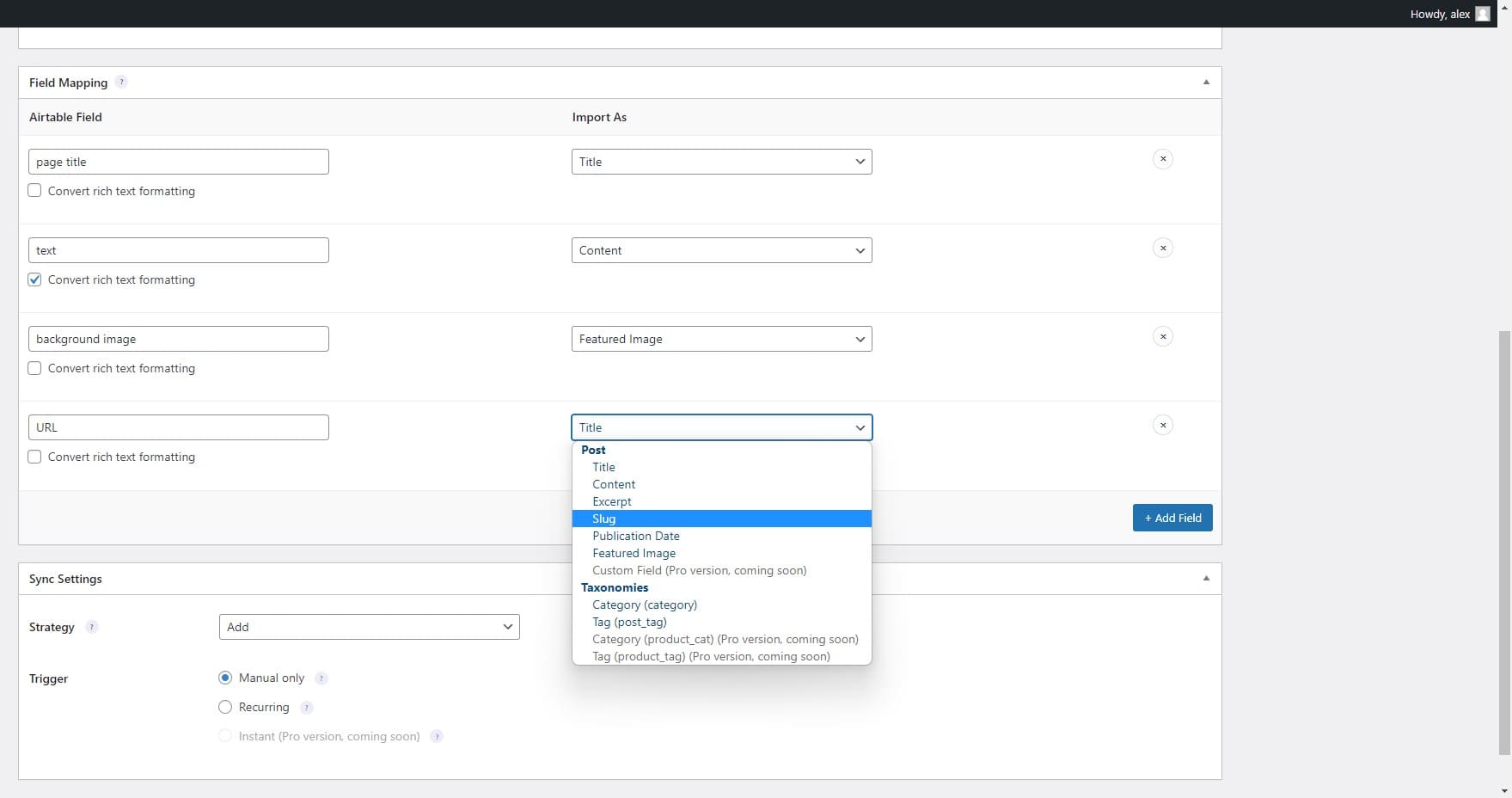Image resolution: width=1512 pixels, height=798 pixels.
Task: Click the help icon beside Recurring
Action: click(x=306, y=707)
